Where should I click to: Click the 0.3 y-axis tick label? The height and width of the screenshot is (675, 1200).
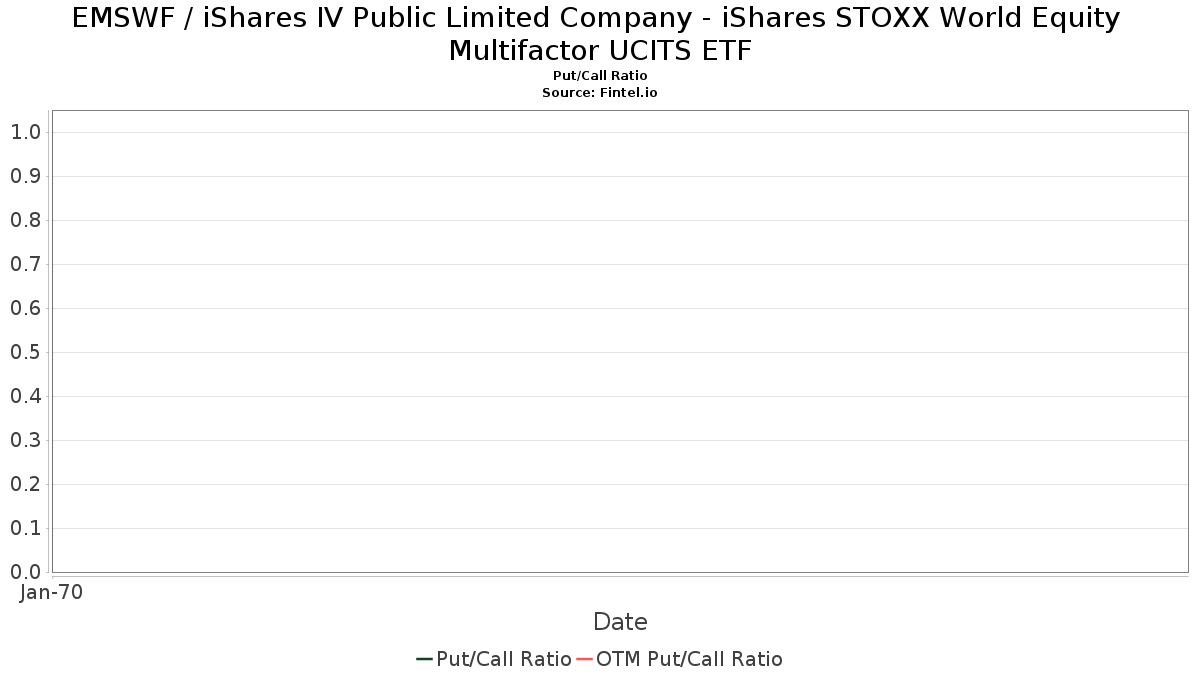click(26, 440)
